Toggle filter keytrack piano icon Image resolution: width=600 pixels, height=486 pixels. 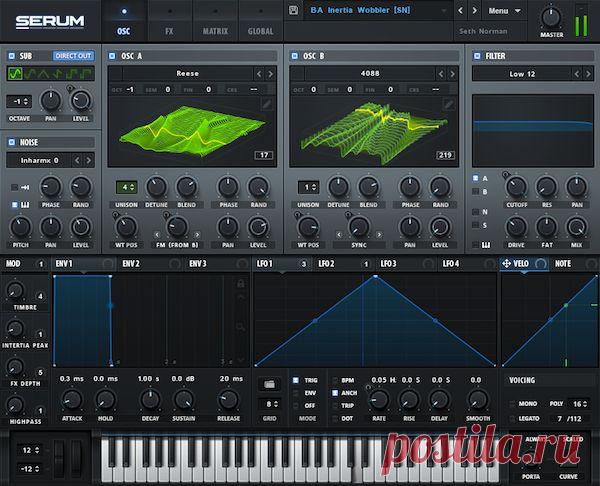pyautogui.click(x=486, y=245)
